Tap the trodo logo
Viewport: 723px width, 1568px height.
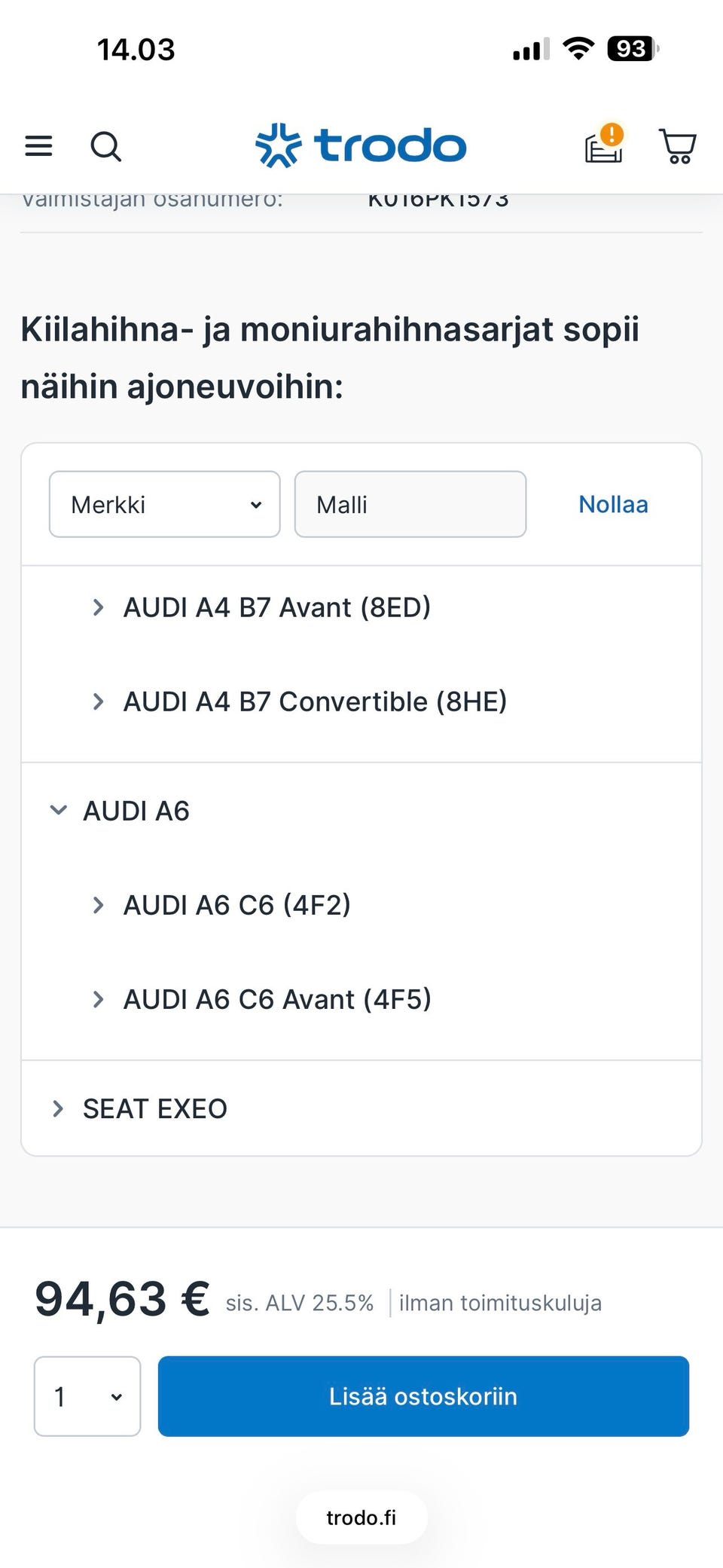coord(361,145)
